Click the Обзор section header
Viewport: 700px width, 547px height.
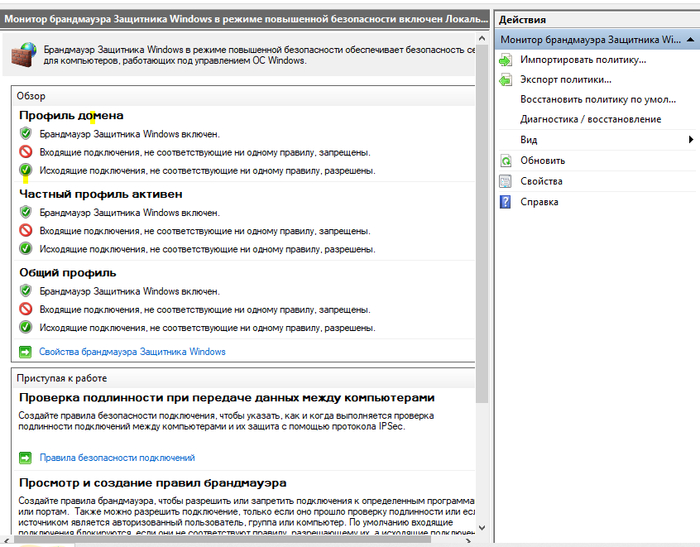(31, 96)
